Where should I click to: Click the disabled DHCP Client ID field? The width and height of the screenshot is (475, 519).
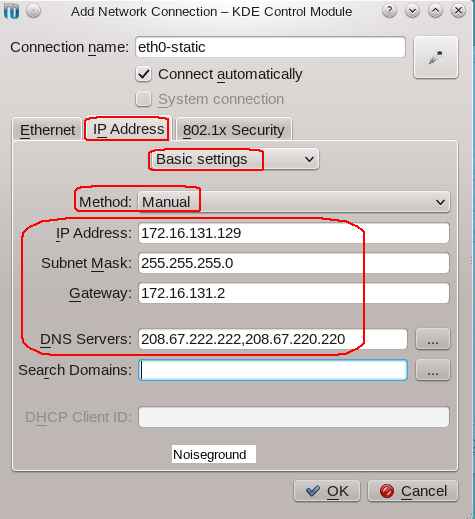[294, 417]
